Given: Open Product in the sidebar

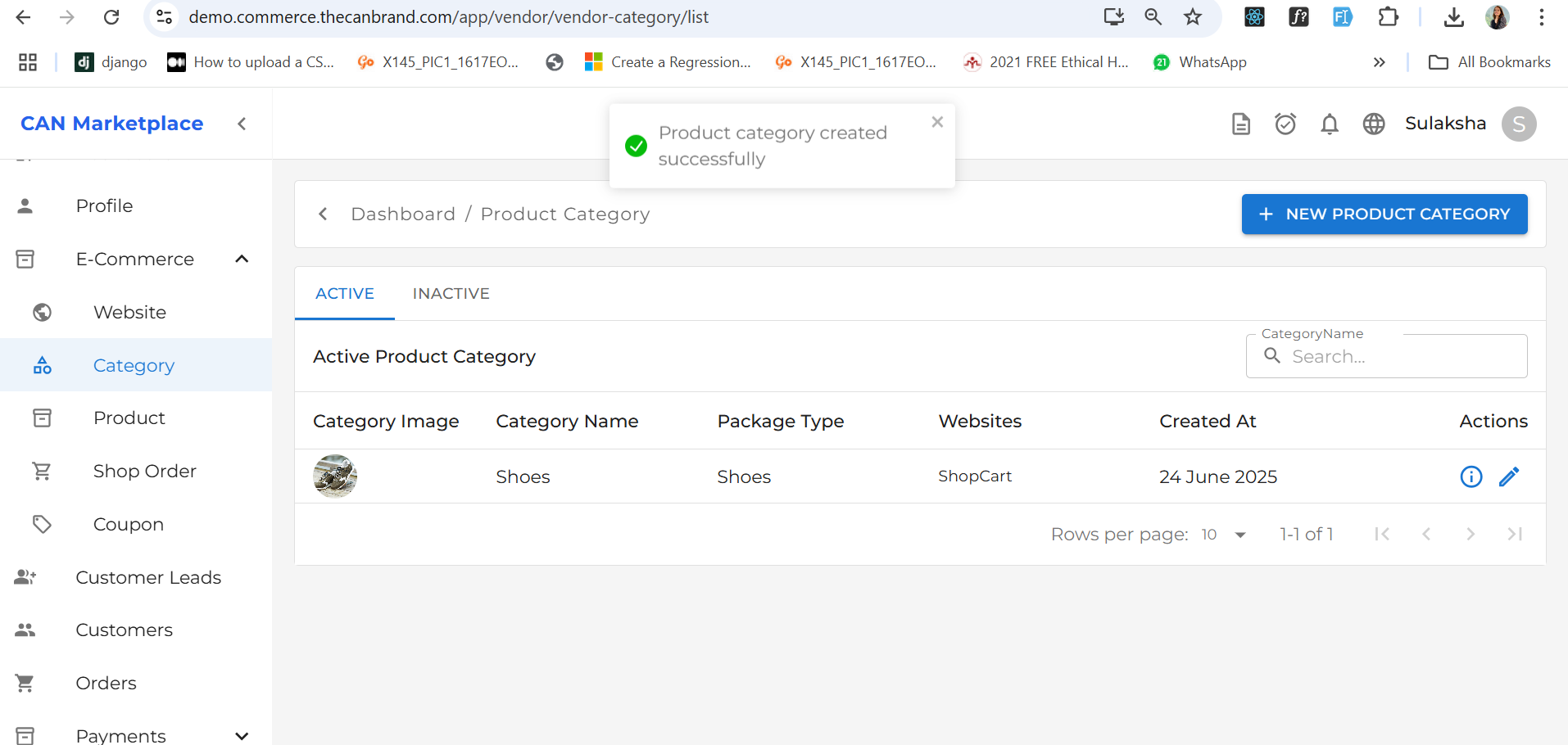Looking at the screenshot, I should 136,418.
